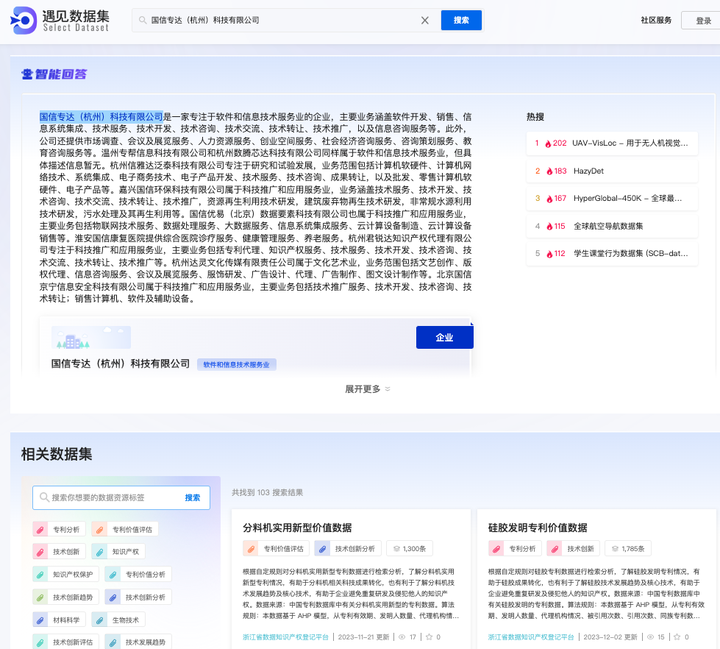Click the flame icon next to 183
The image size is (720, 649).
[x=549, y=171]
